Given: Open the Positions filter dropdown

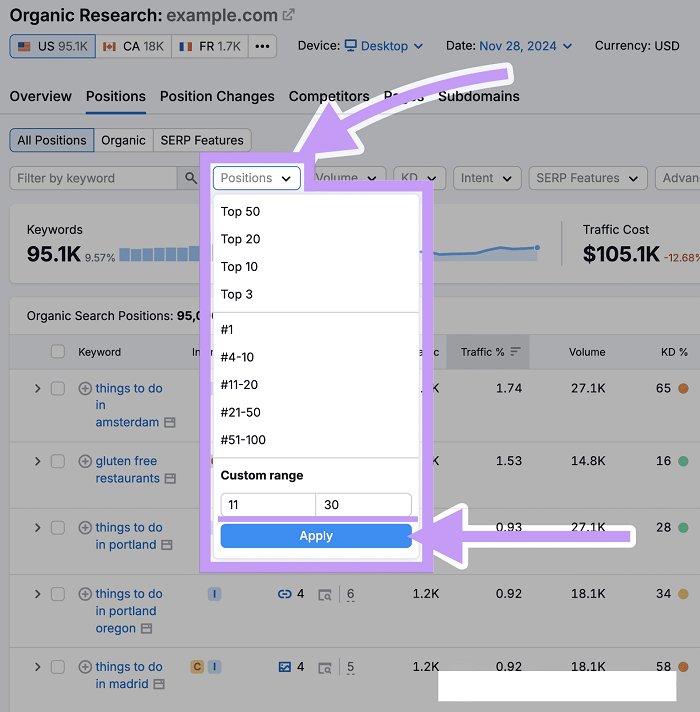Looking at the screenshot, I should 256,178.
